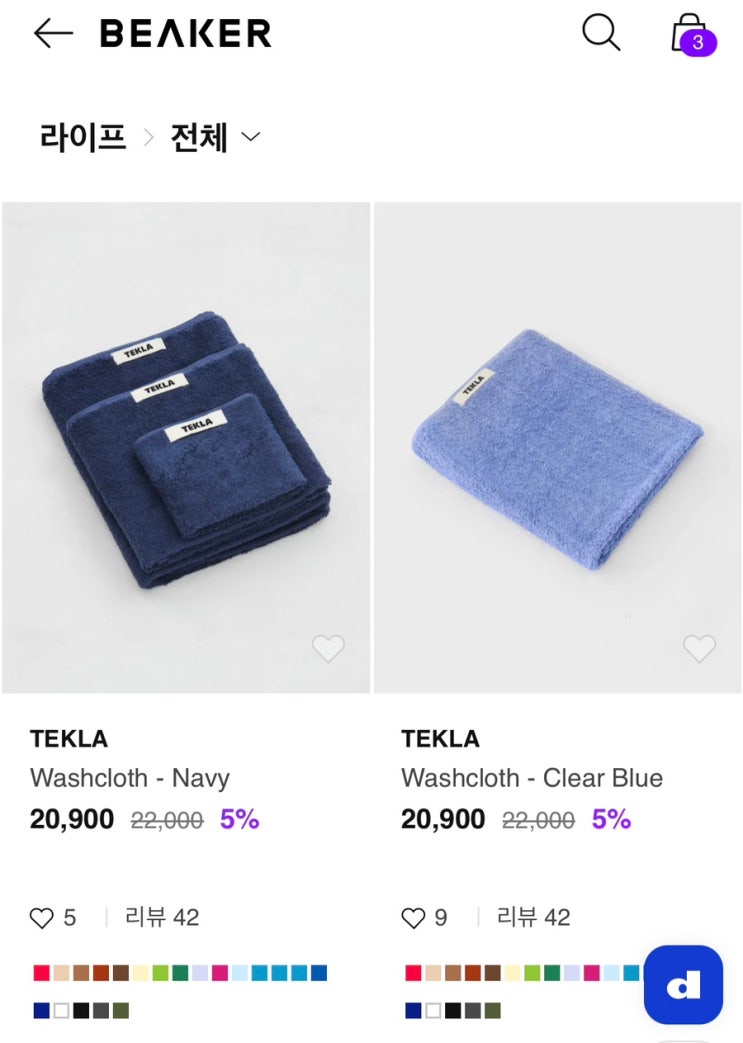Tap the back arrow icon
This screenshot has height=1043, width=743.
tap(53, 33)
